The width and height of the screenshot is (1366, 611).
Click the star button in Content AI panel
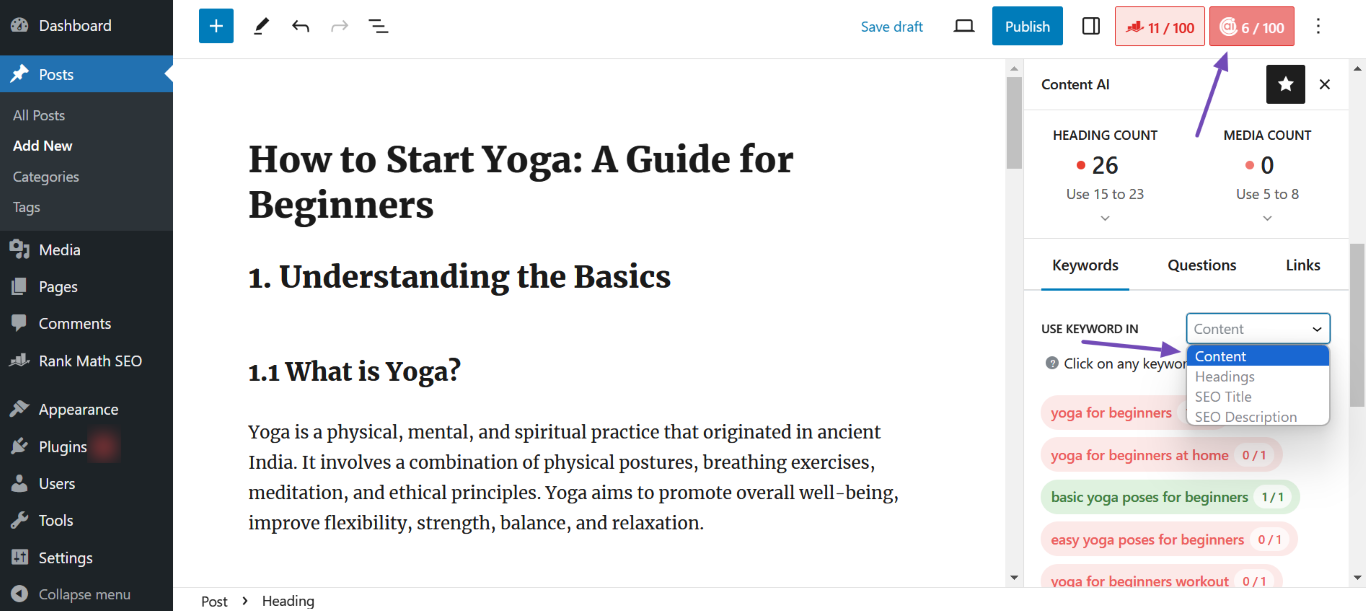pos(1285,85)
